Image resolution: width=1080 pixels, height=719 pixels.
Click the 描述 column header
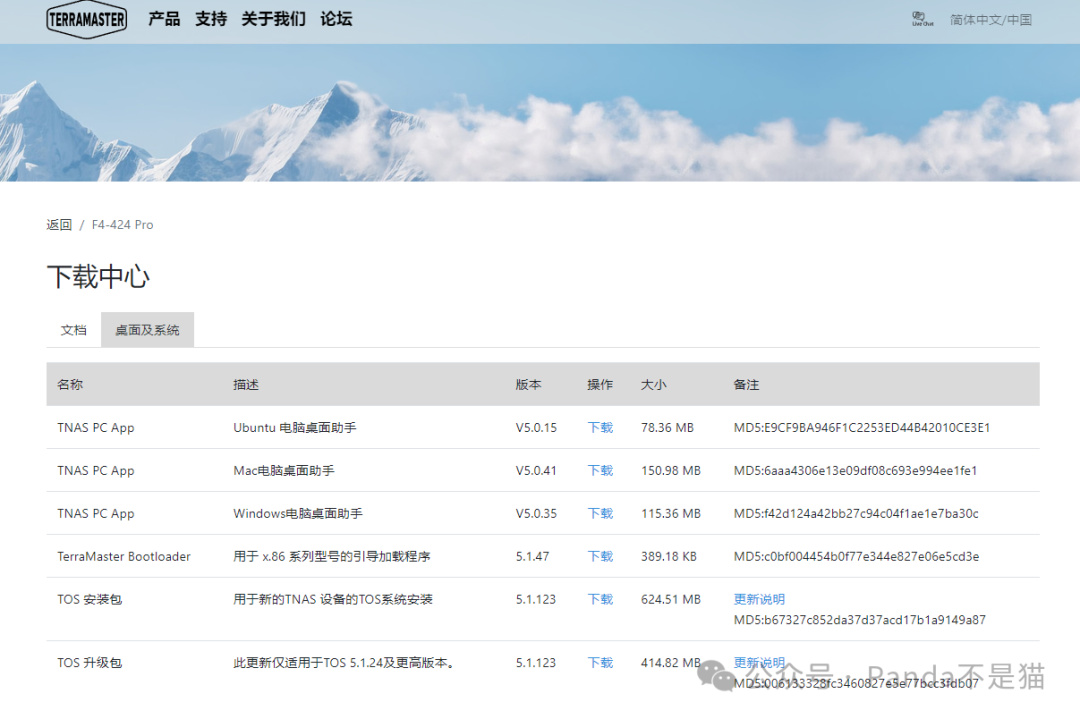click(x=246, y=384)
